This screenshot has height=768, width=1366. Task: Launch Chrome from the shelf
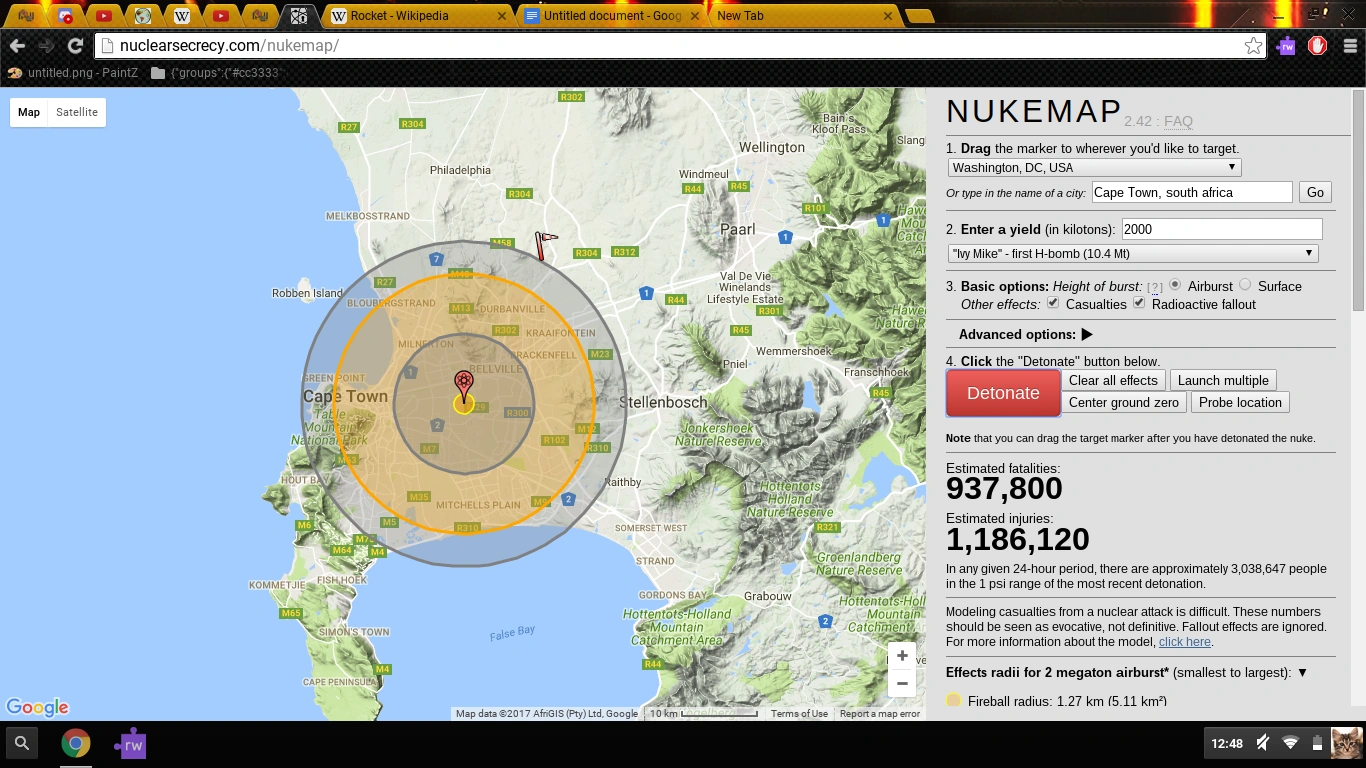point(76,743)
